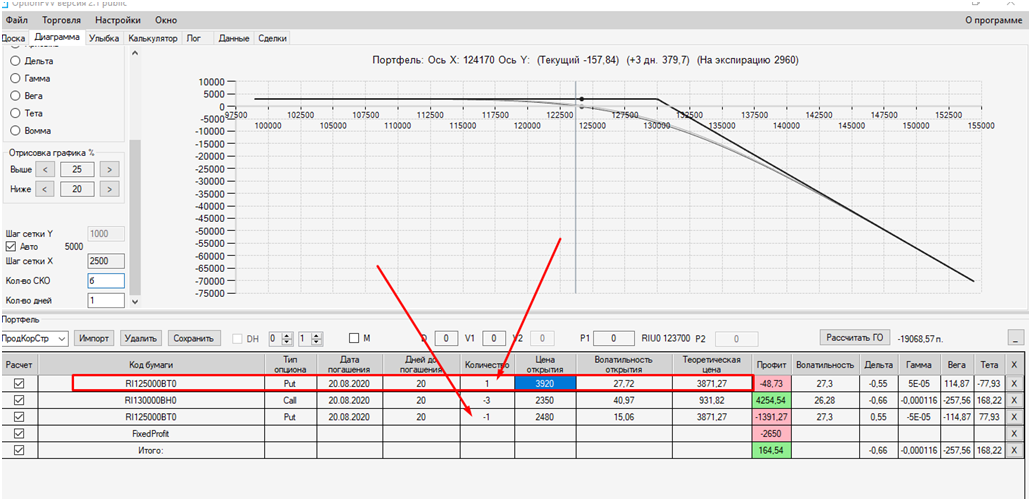Select the Гамма radio button
1031x501 pixels.
click(x=15, y=78)
